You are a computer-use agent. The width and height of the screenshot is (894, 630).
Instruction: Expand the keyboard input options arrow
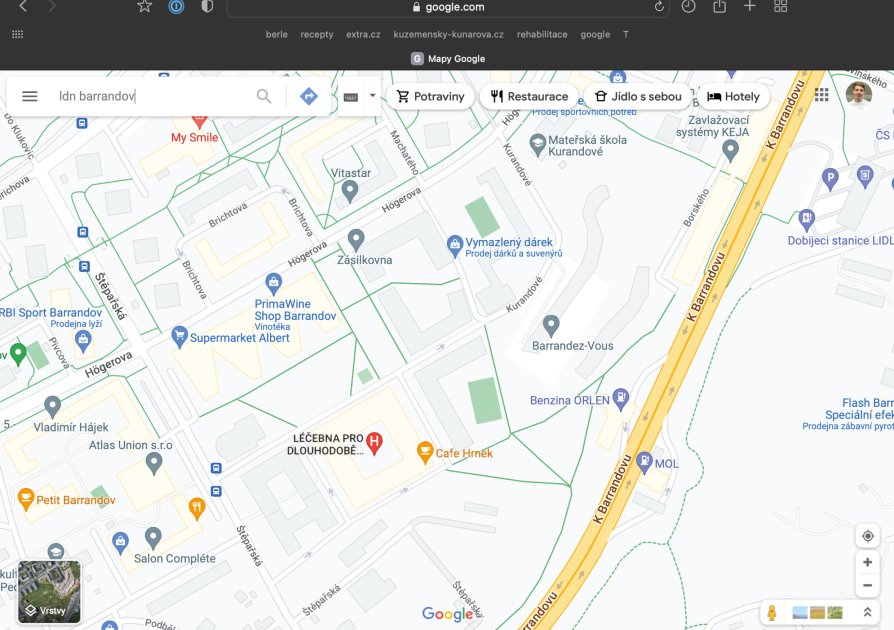point(372,96)
